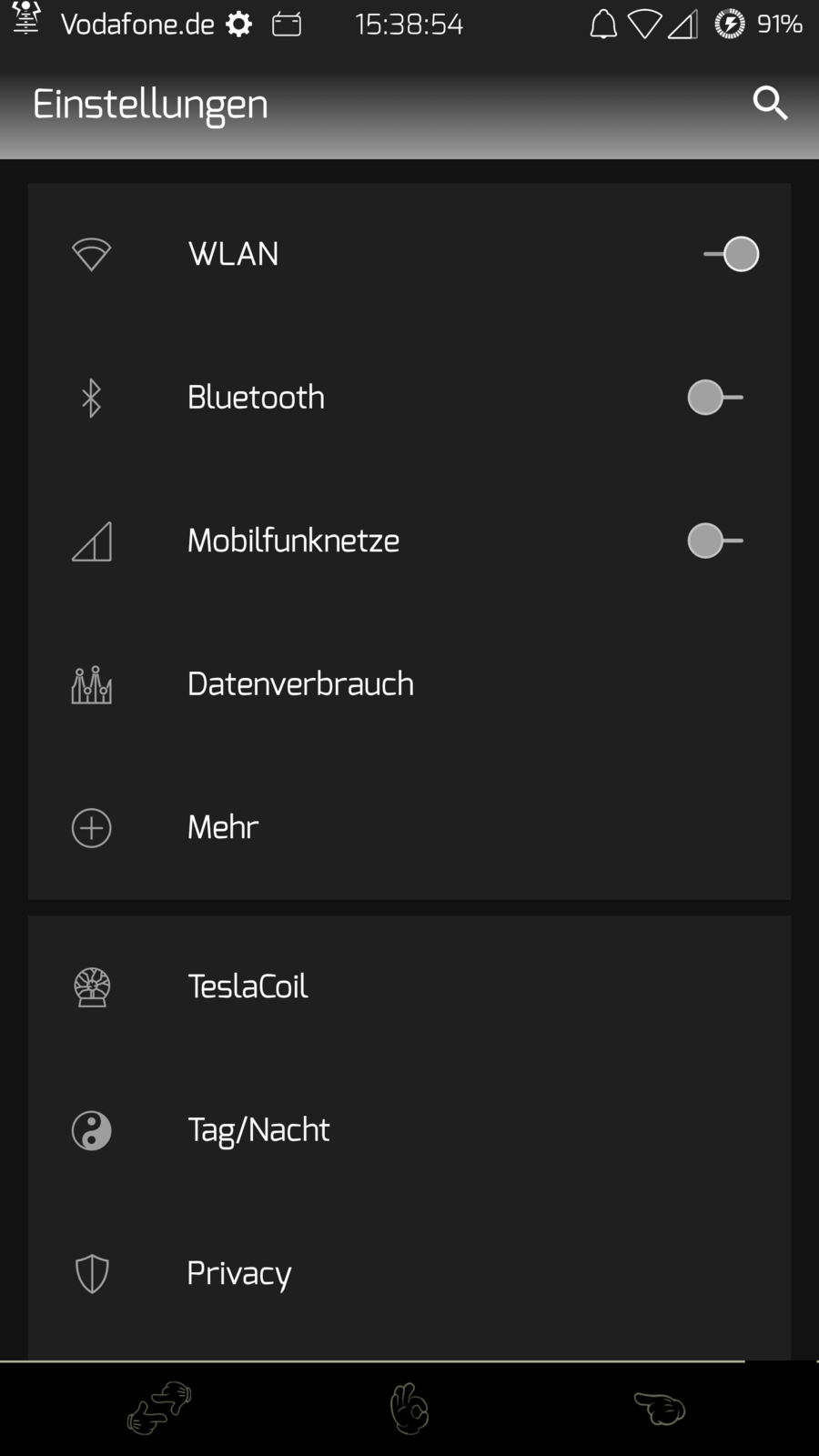Open the Datenverbrauch settings entry
The width and height of the screenshot is (819, 1456).
(300, 684)
